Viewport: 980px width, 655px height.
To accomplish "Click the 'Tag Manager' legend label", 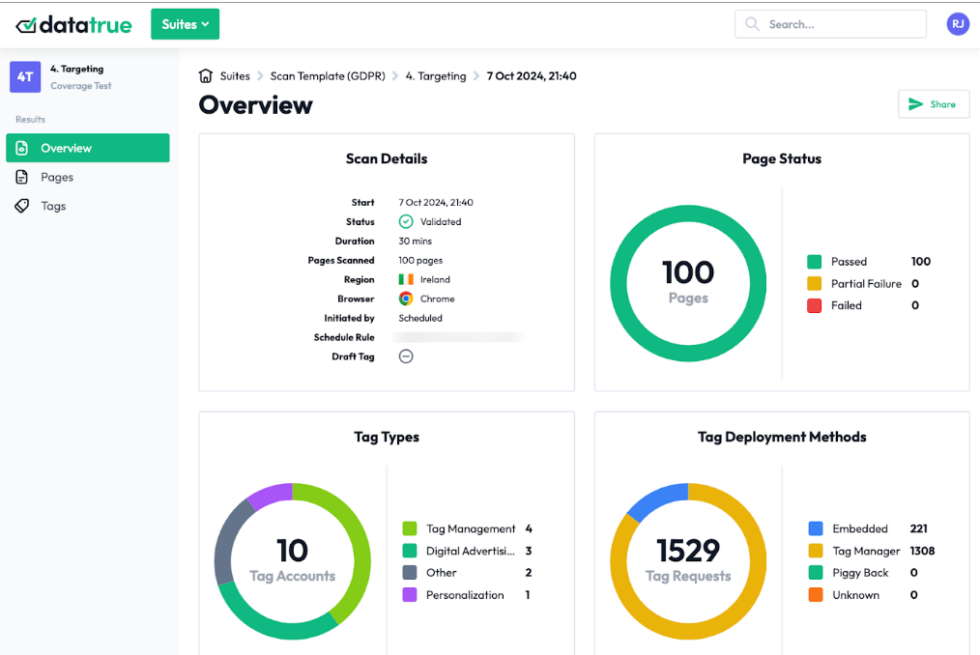I will pos(866,551).
